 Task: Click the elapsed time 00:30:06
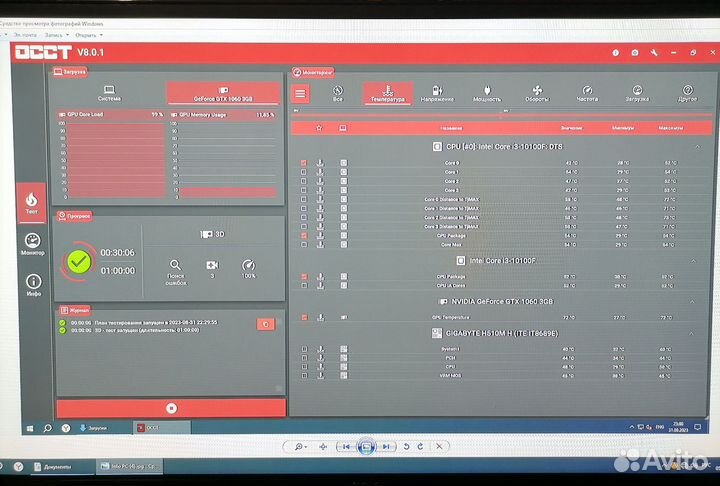[118, 253]
